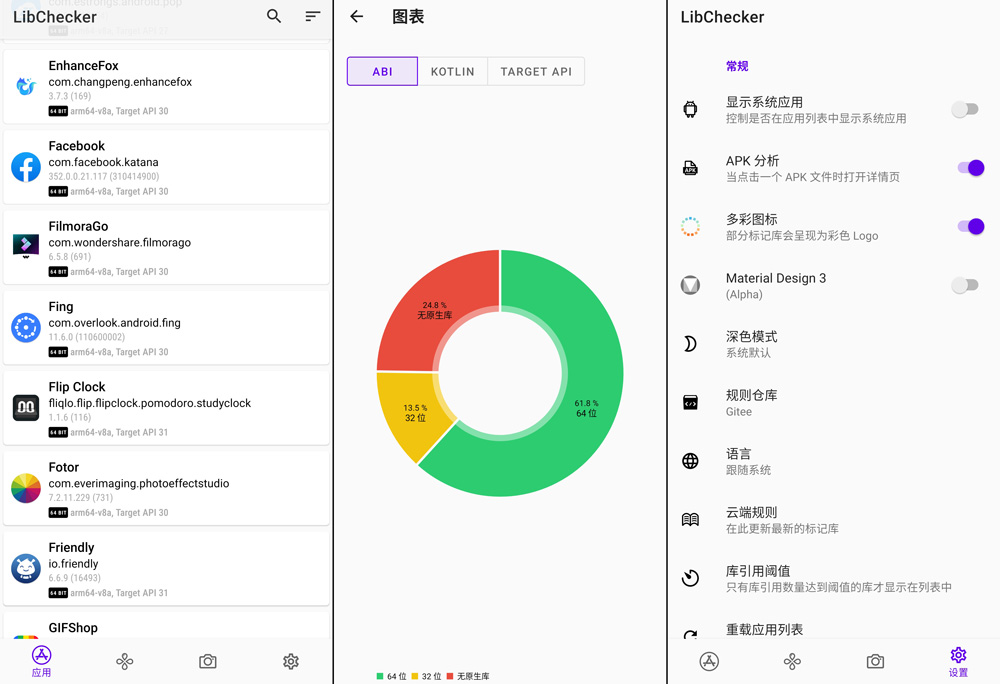The height and width of the screenshot is (684, 1000).
Task: Open Apps icon in settings screen bottom bar
Action: 709,661
